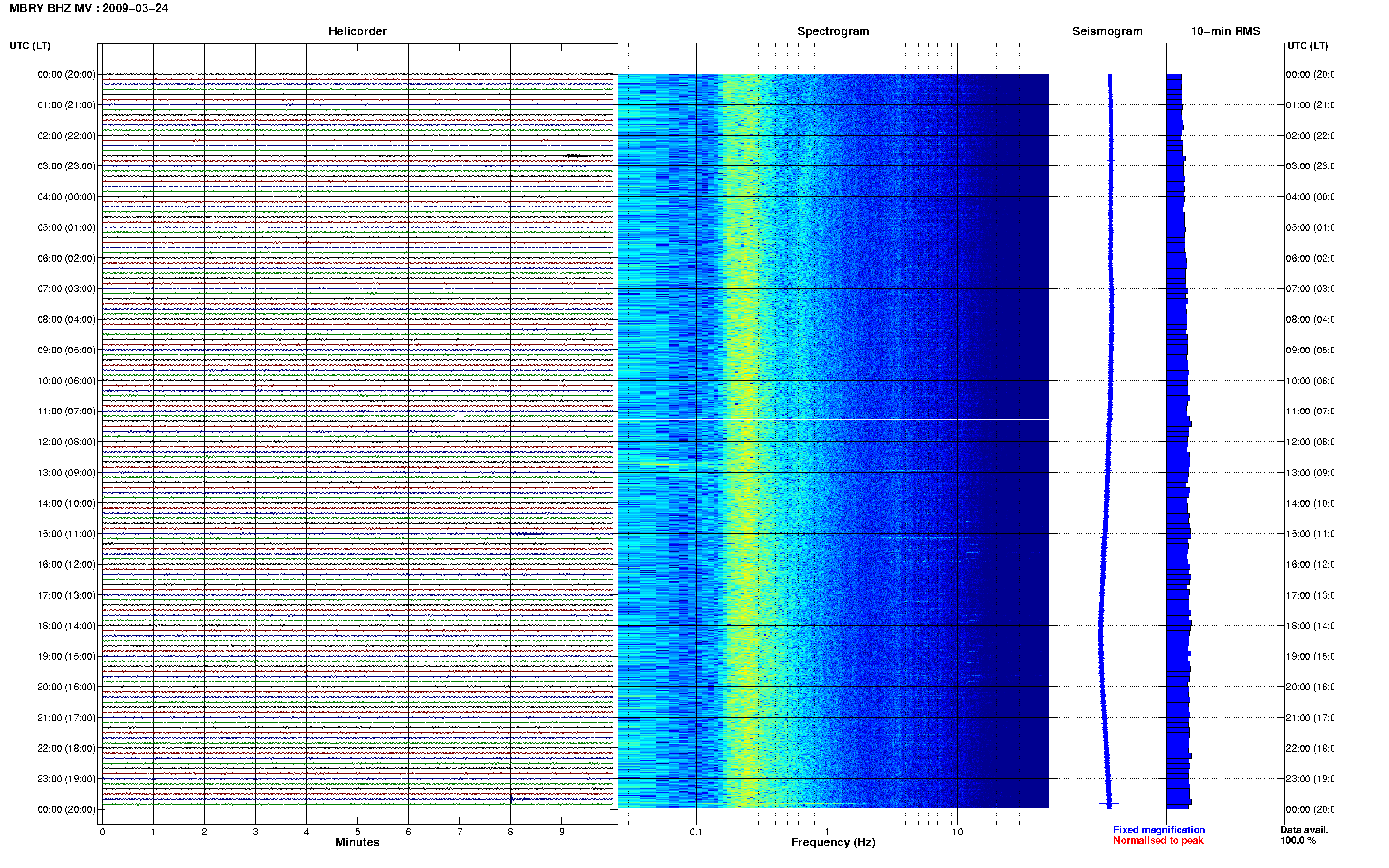This screenshot has height=868, width=1389.
Task: Click right axis label at 12:00 row
Action: click(1309, 441)
